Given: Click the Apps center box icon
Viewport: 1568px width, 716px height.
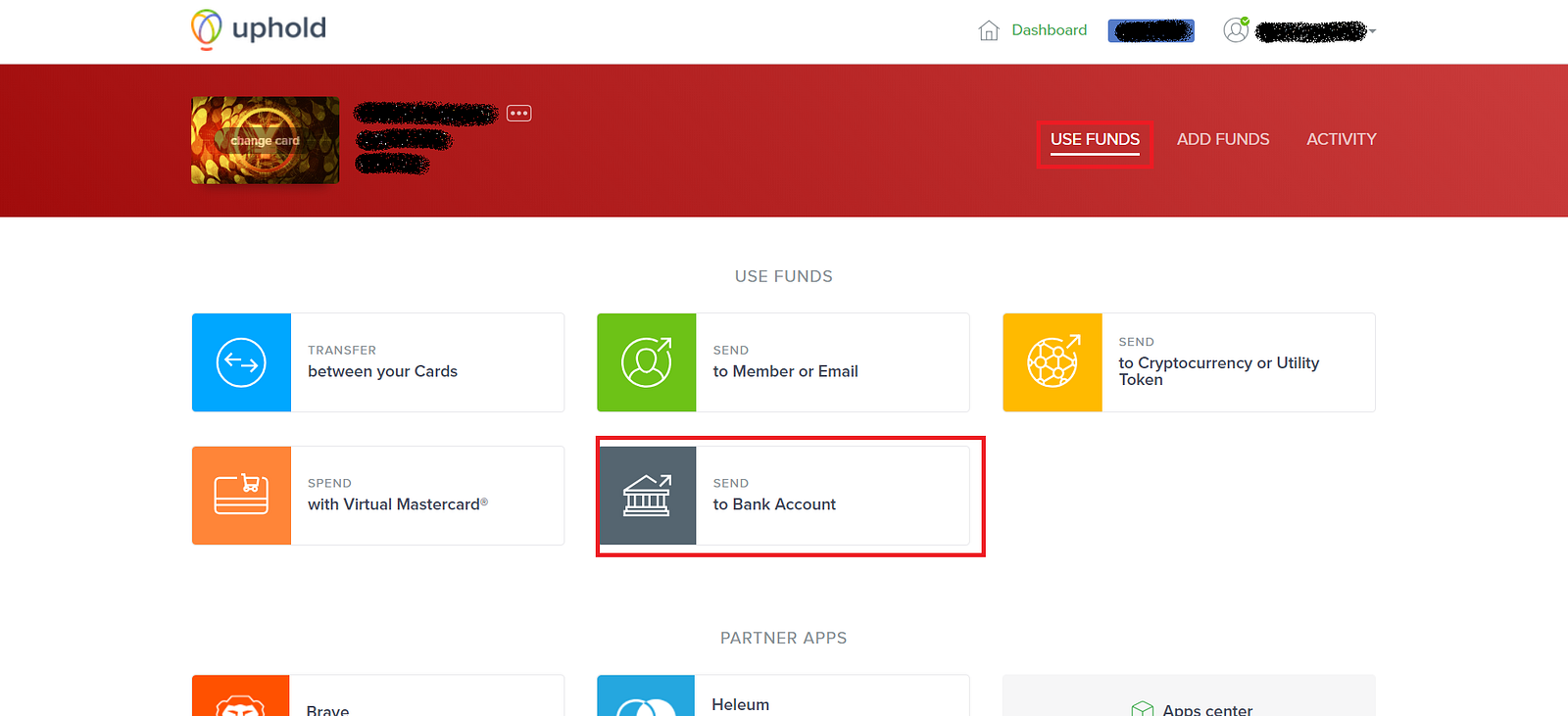Looking at the screenshot, I should coord(1143,709).
